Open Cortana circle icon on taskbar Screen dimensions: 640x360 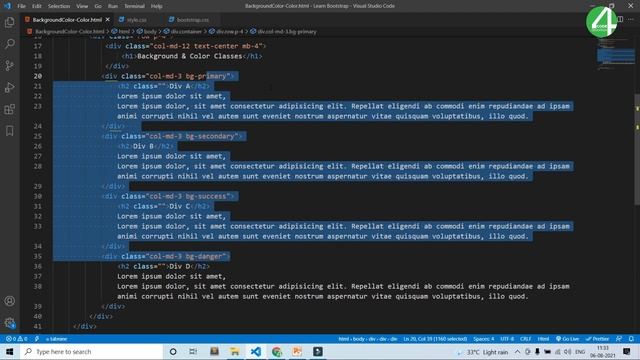173,351
